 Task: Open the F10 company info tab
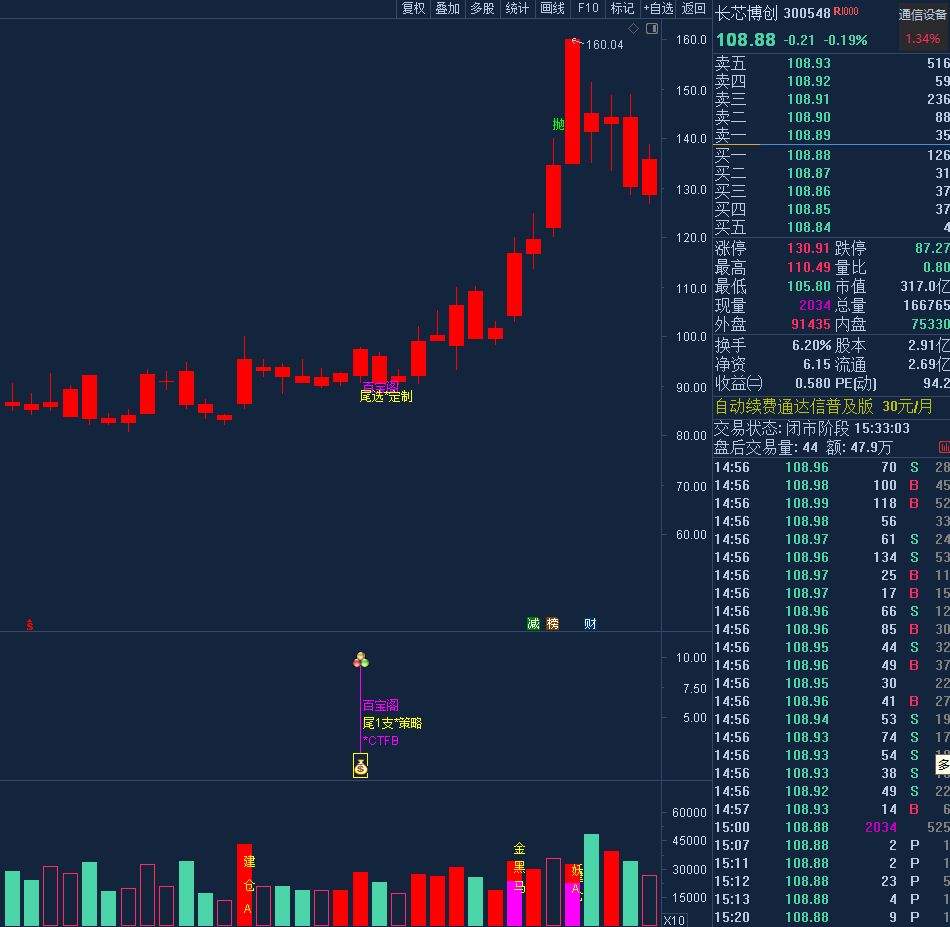click(588, 9)
